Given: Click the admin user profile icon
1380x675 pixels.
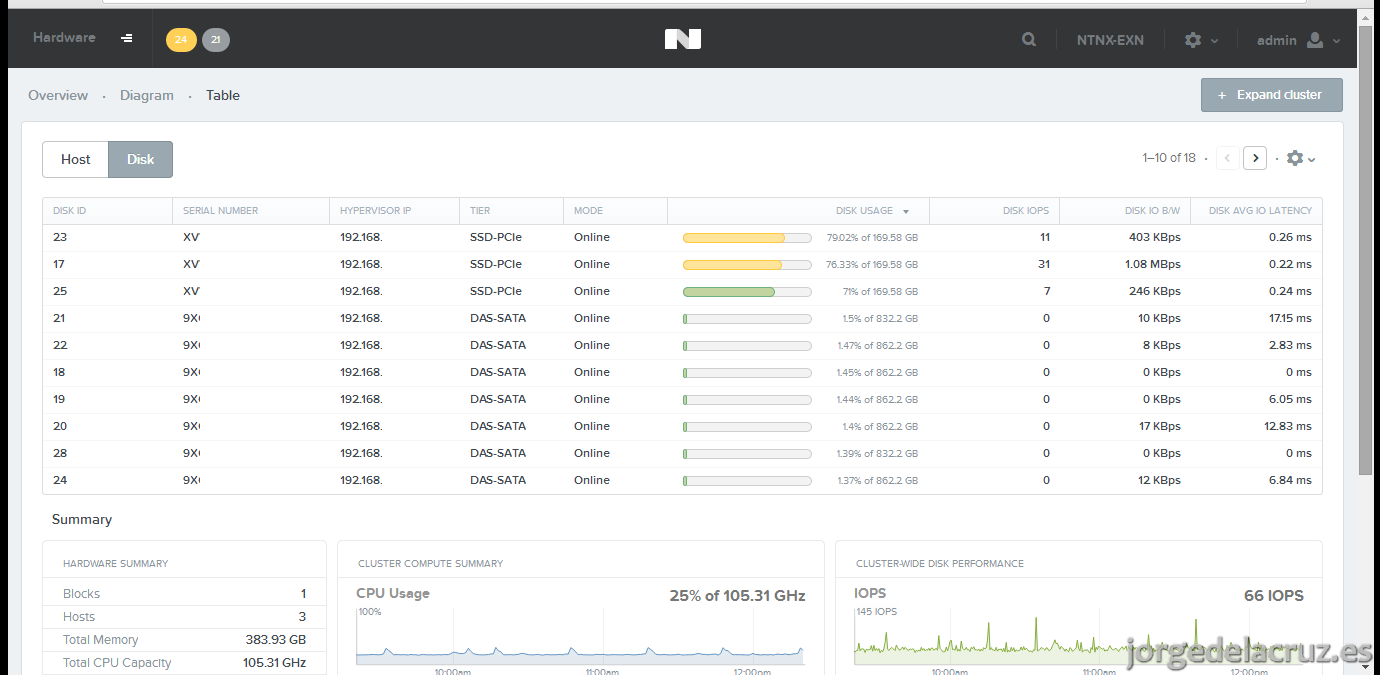Looking at the screenshot, I should (x=1315, y=40).
